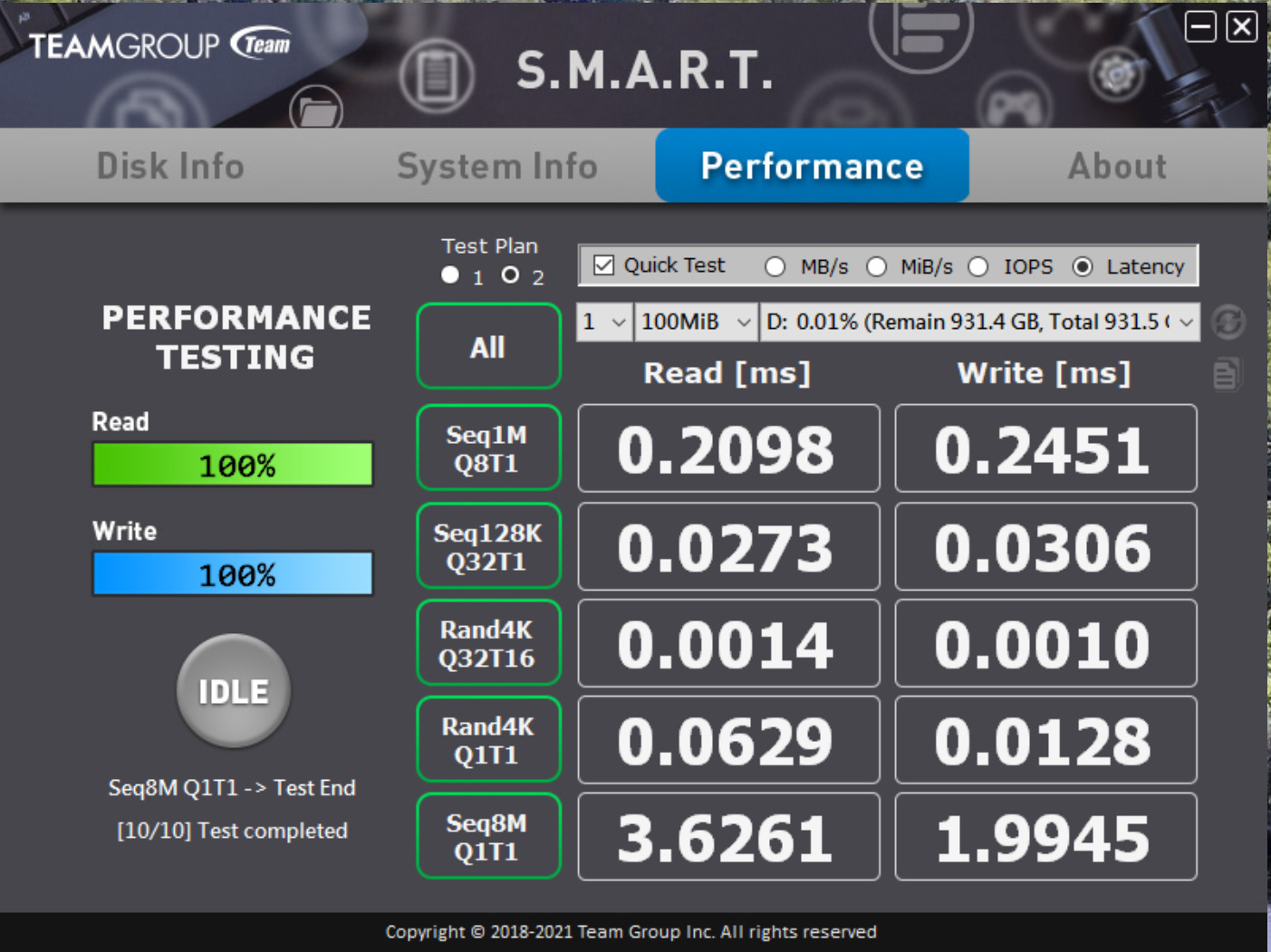This screenshot has width=1271, height=952.
Task: Uncheck the Quick Test checkbox
Action: coord(604,265)
